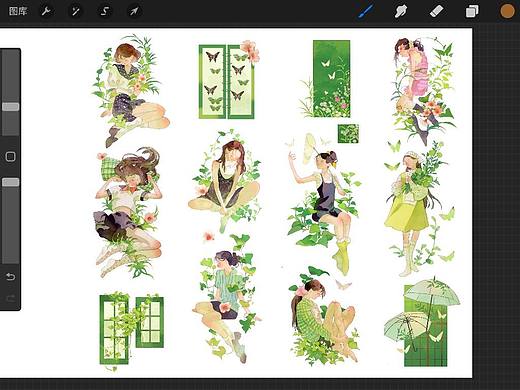Select the Selection (S) tool
520x390 pixels.
click(105, 12)
